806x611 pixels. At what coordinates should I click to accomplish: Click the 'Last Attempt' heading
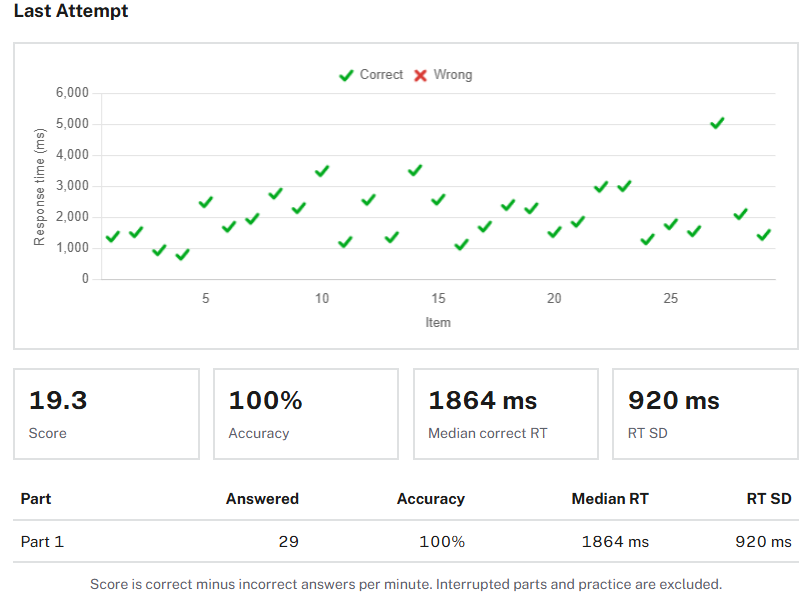pos(71,11)
